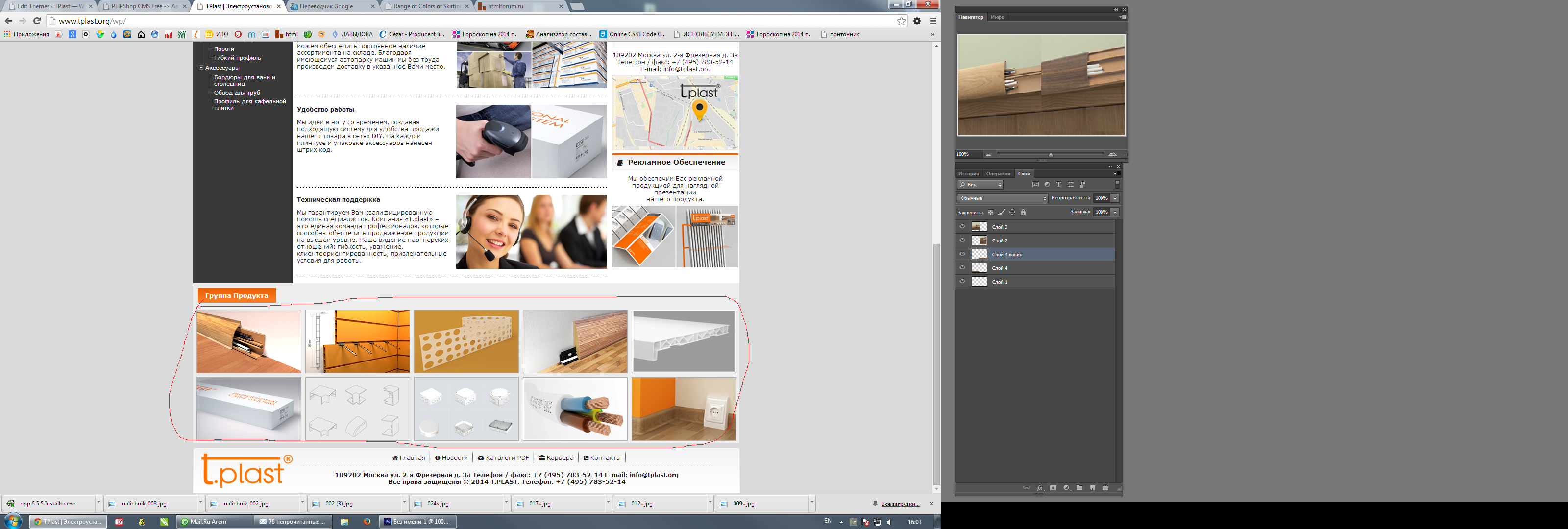Image resolution: width=1568 pixels, height=529 pixels.
Task: Switch to the История tab
Action: (x=968, y=173)
